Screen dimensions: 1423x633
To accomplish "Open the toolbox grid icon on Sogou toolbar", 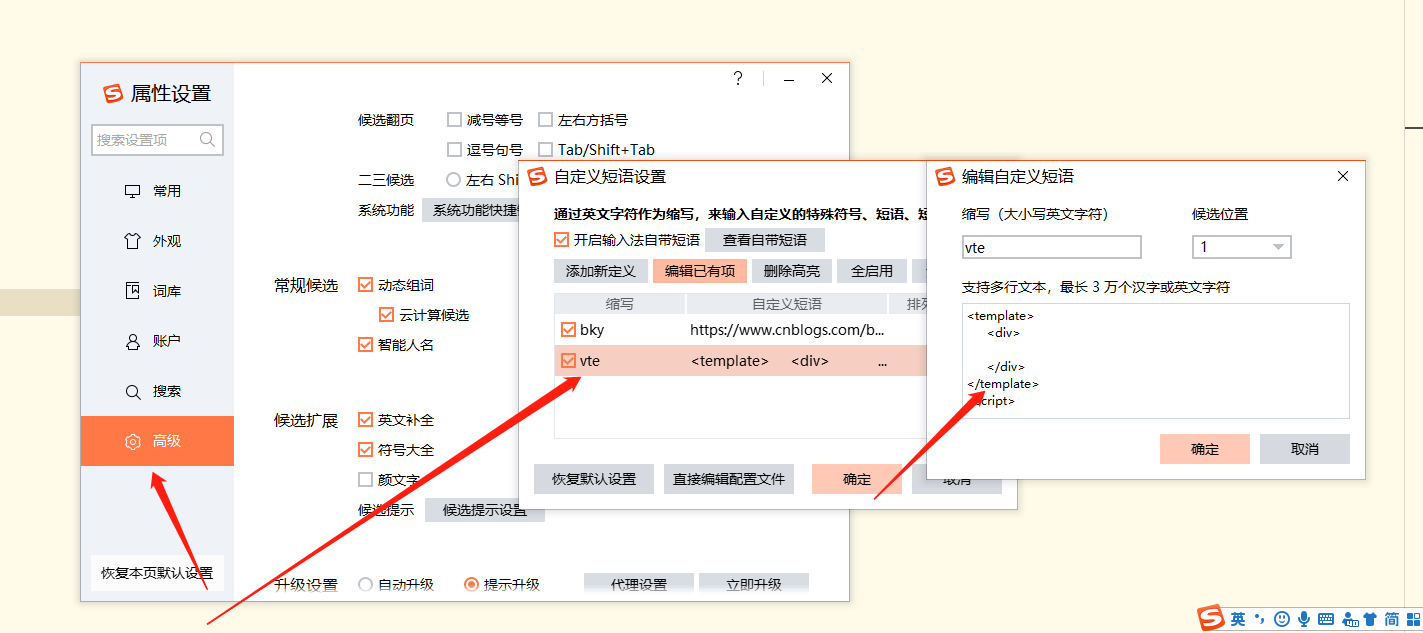I will pyautogui.click(x=1412, y=619).
